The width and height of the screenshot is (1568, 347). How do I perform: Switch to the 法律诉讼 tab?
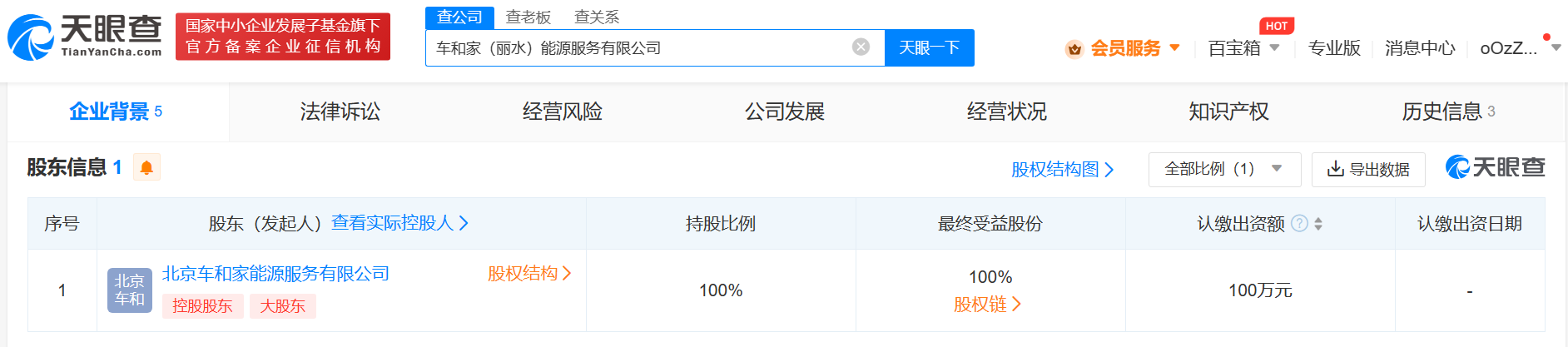tap(340, 112)
